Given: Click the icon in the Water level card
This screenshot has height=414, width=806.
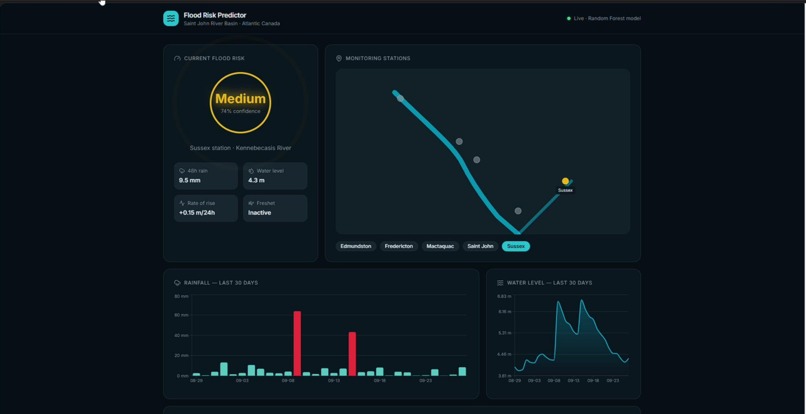Looking at the screenshot, I should pos(251,171).
